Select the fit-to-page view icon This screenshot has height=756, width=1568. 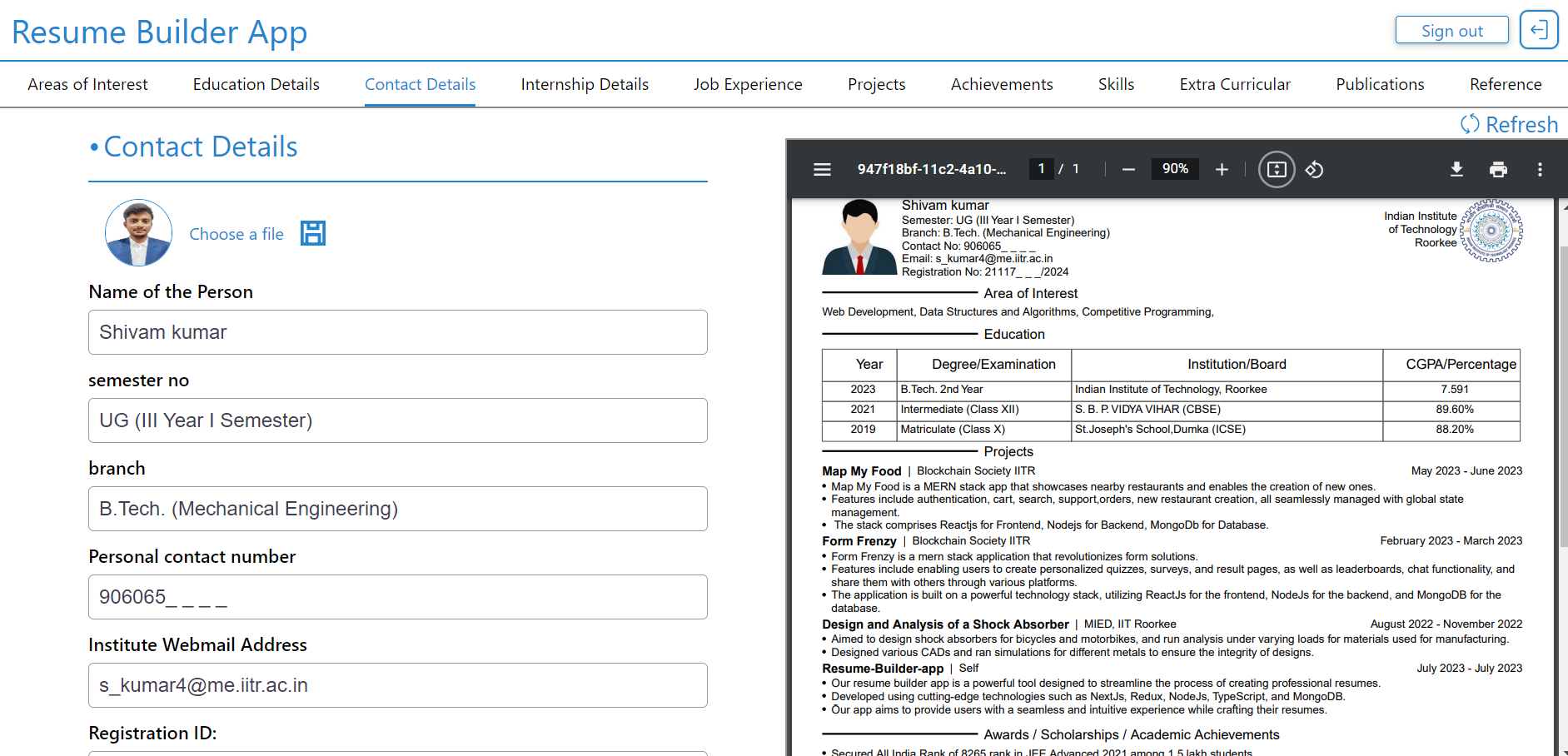[1276, 169]
